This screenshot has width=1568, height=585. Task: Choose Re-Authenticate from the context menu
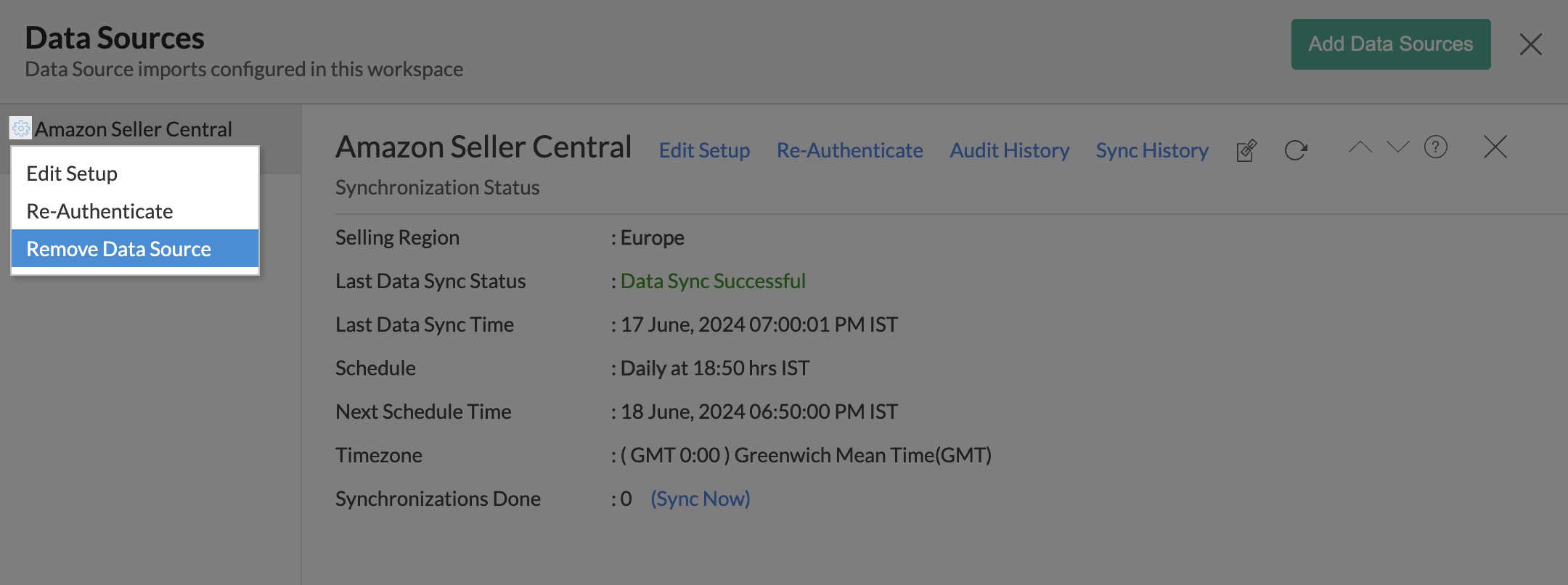point(99,211)
